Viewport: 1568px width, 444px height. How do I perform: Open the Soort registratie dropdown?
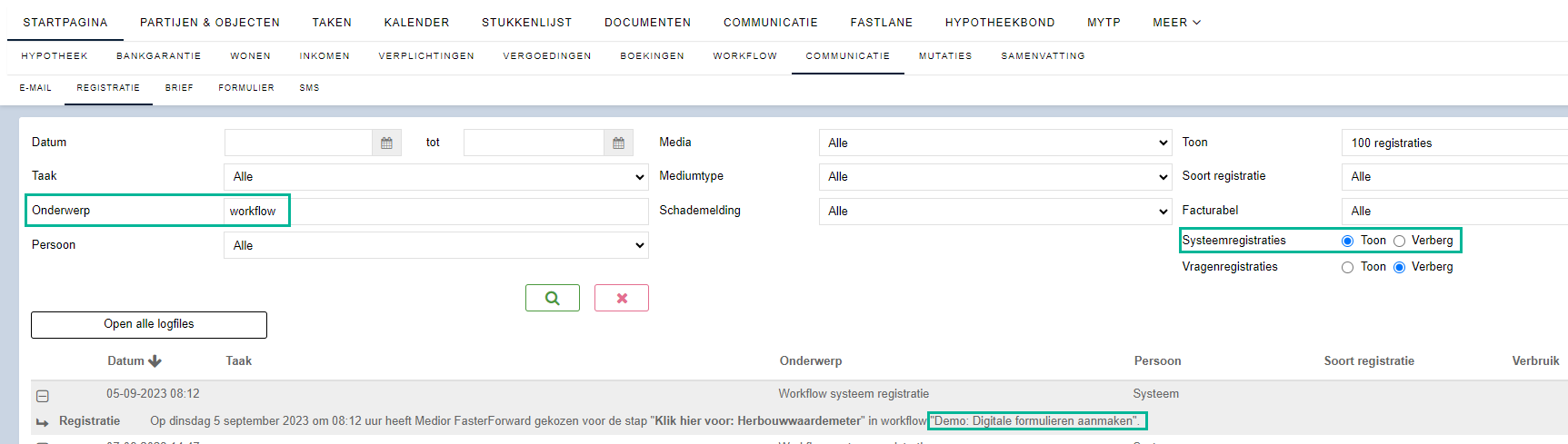(1454, 177)
